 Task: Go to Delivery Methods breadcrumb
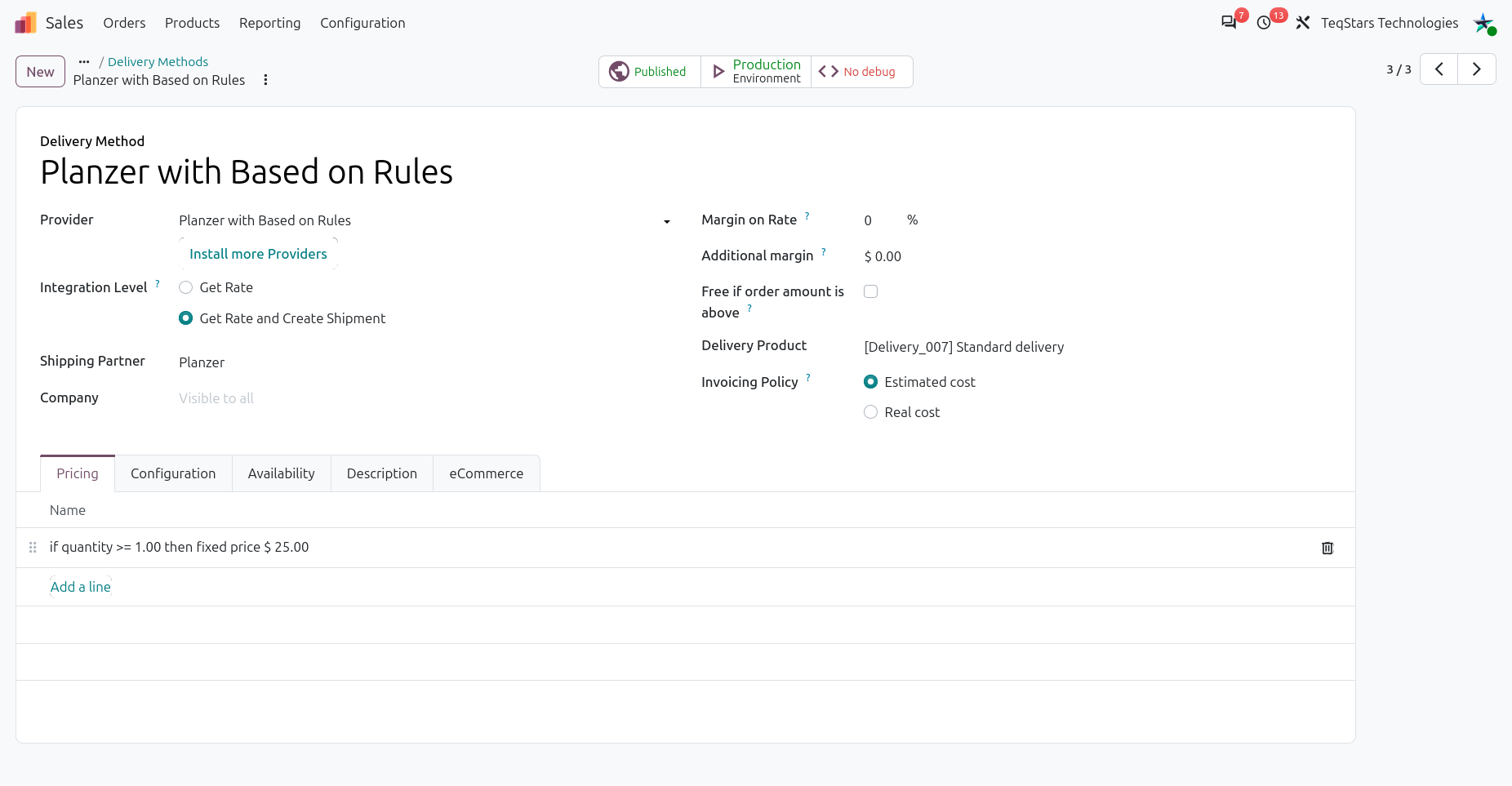point(158,62)
